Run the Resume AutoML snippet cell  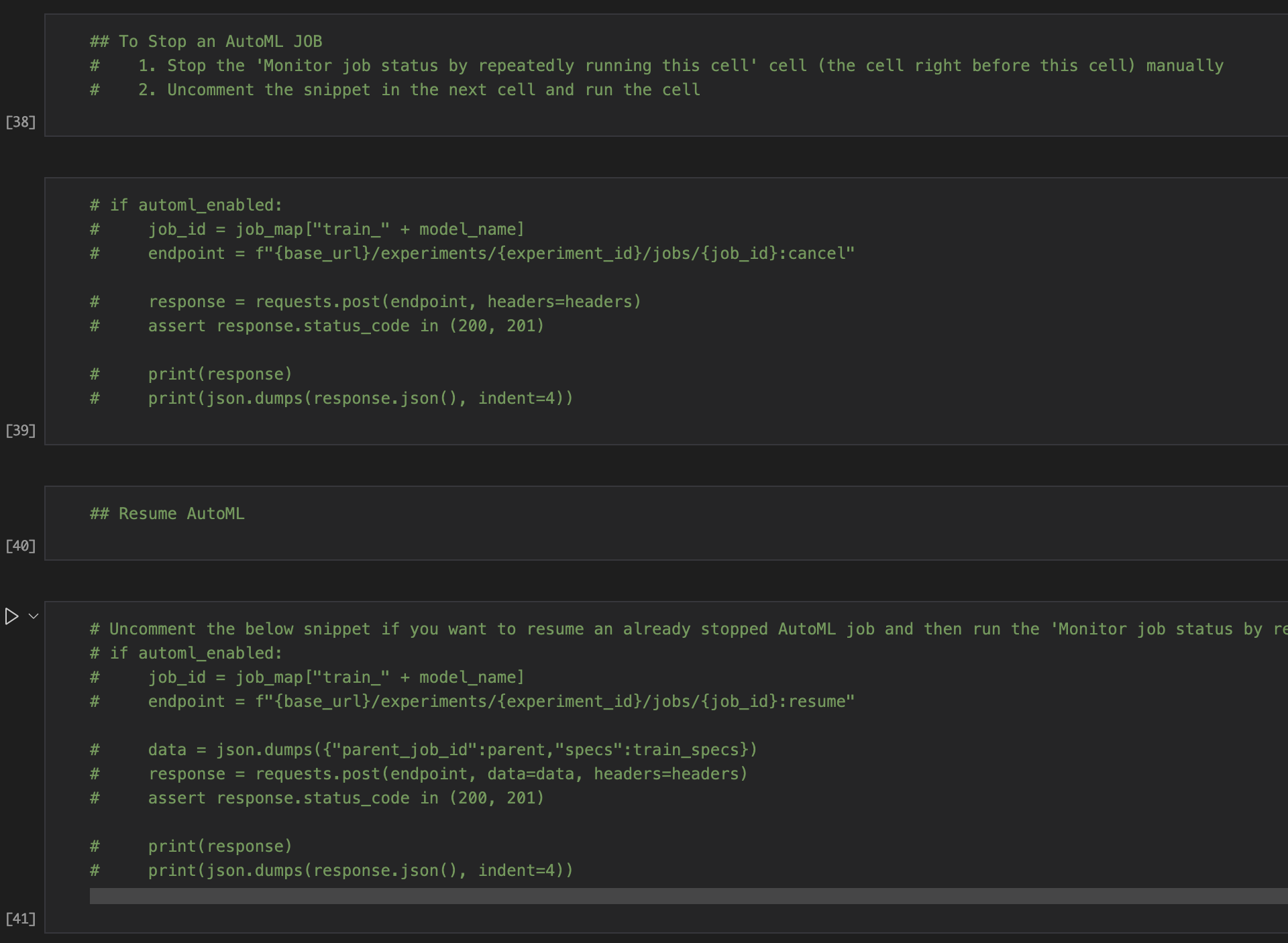pos(11,616)
